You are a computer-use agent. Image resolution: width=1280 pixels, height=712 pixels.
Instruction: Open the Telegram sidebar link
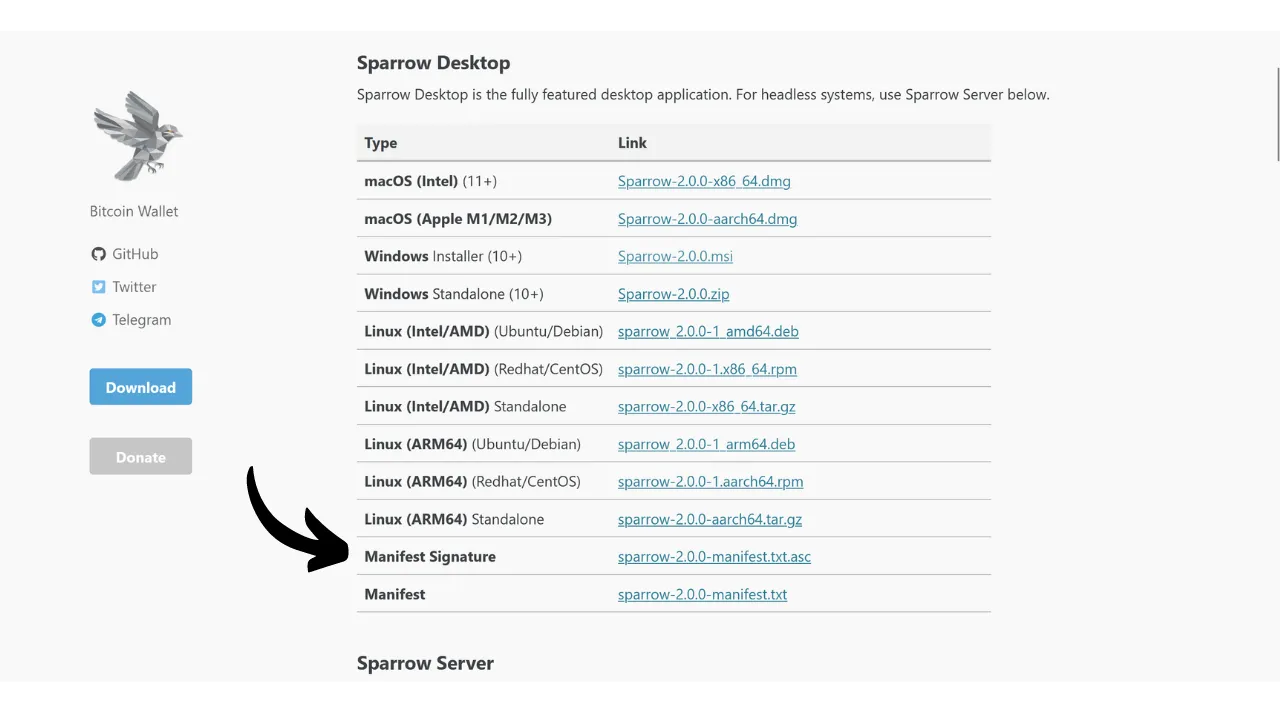click(141, 320)
